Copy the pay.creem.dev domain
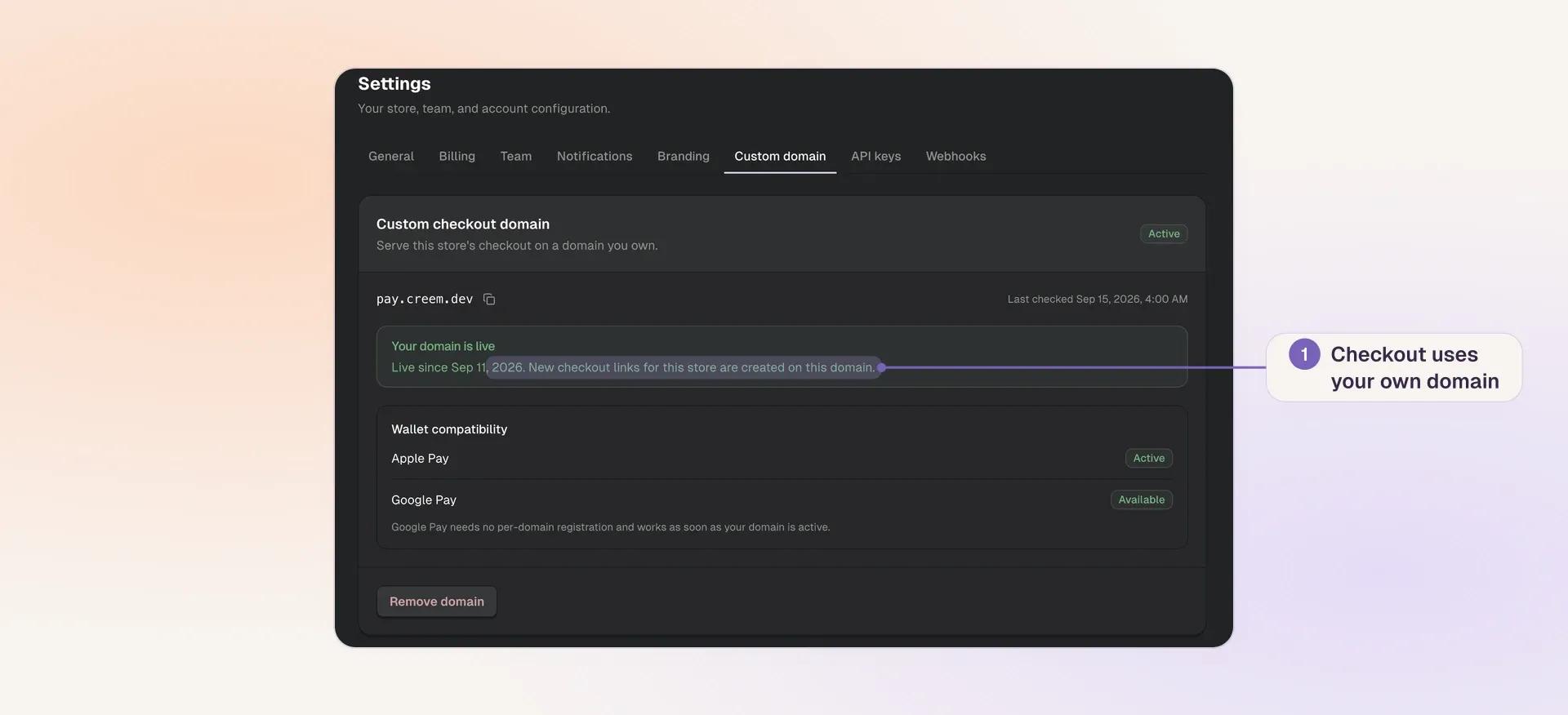 pos(489,300)
